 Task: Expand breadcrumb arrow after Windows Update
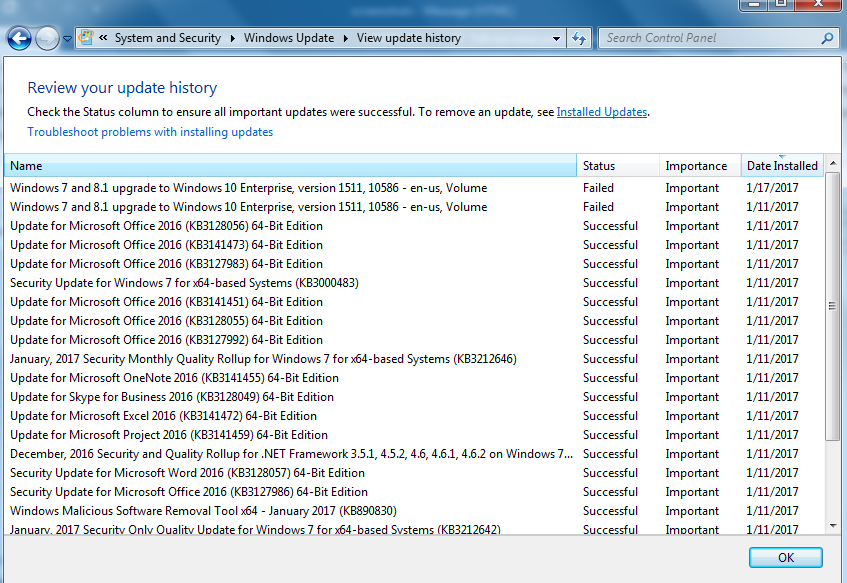coord(345,38)
